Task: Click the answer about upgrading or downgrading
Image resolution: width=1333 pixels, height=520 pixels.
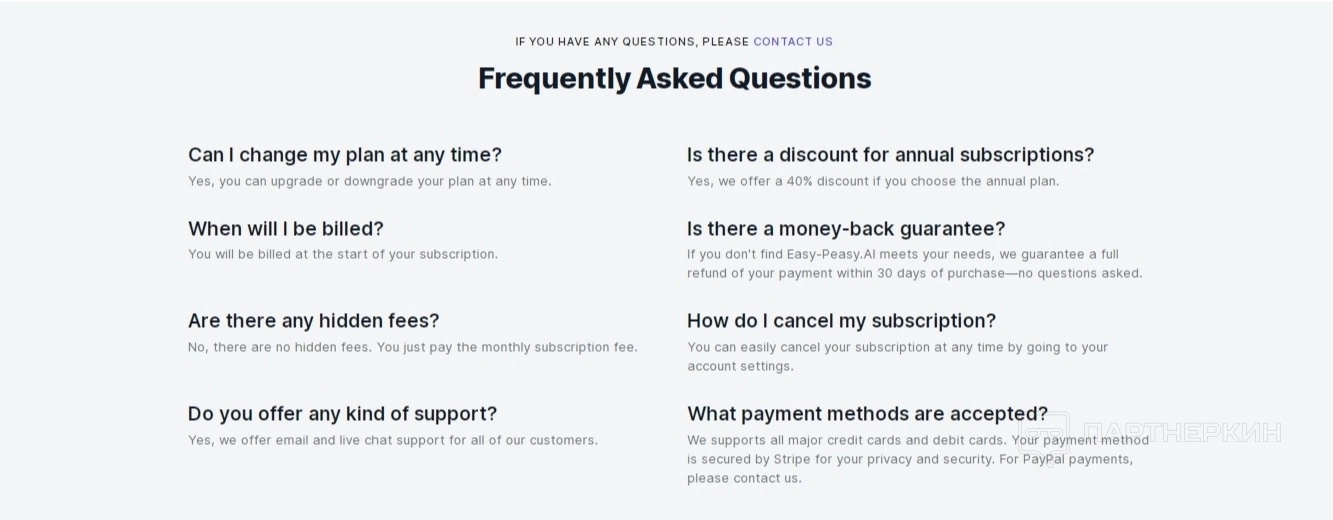Action: point(369,181)
